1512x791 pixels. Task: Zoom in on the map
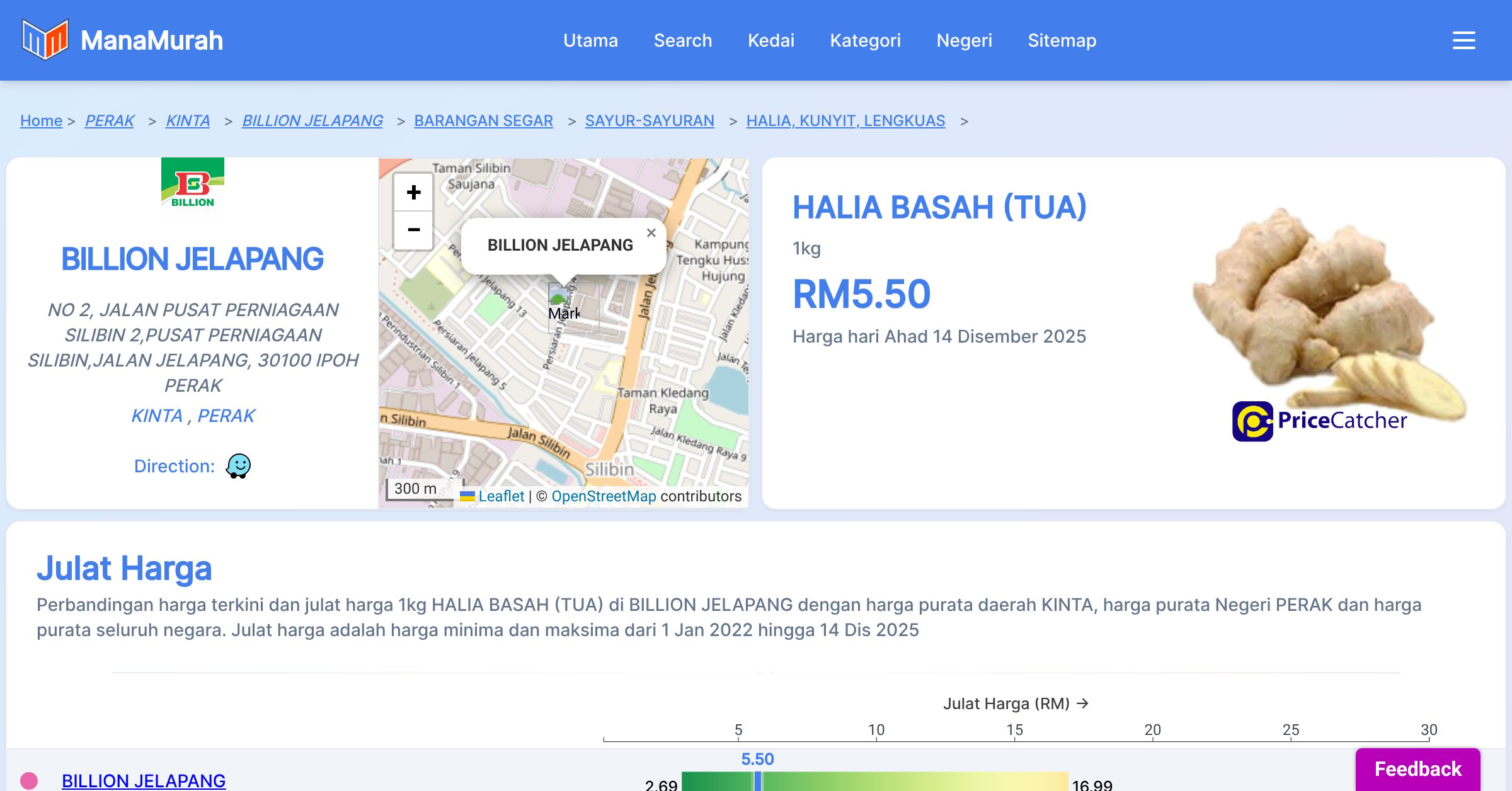[413, 193]
